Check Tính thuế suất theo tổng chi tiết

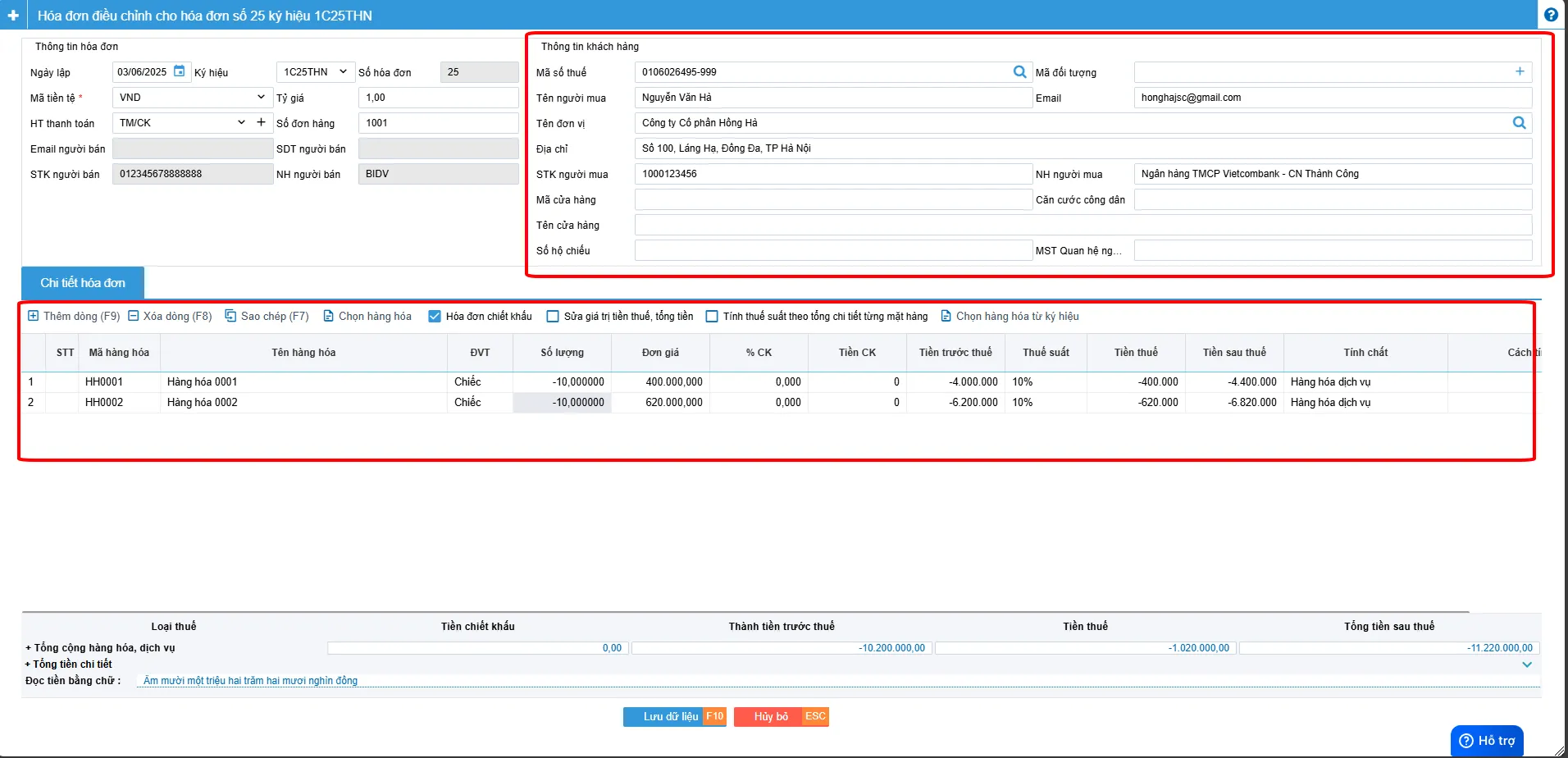712,317
